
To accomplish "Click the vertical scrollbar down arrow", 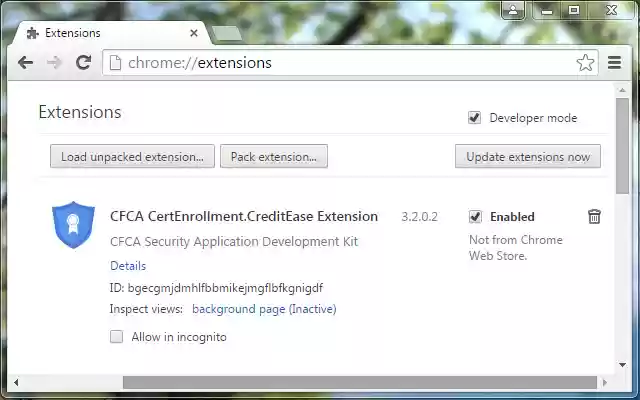I will [x=622, y=364].
